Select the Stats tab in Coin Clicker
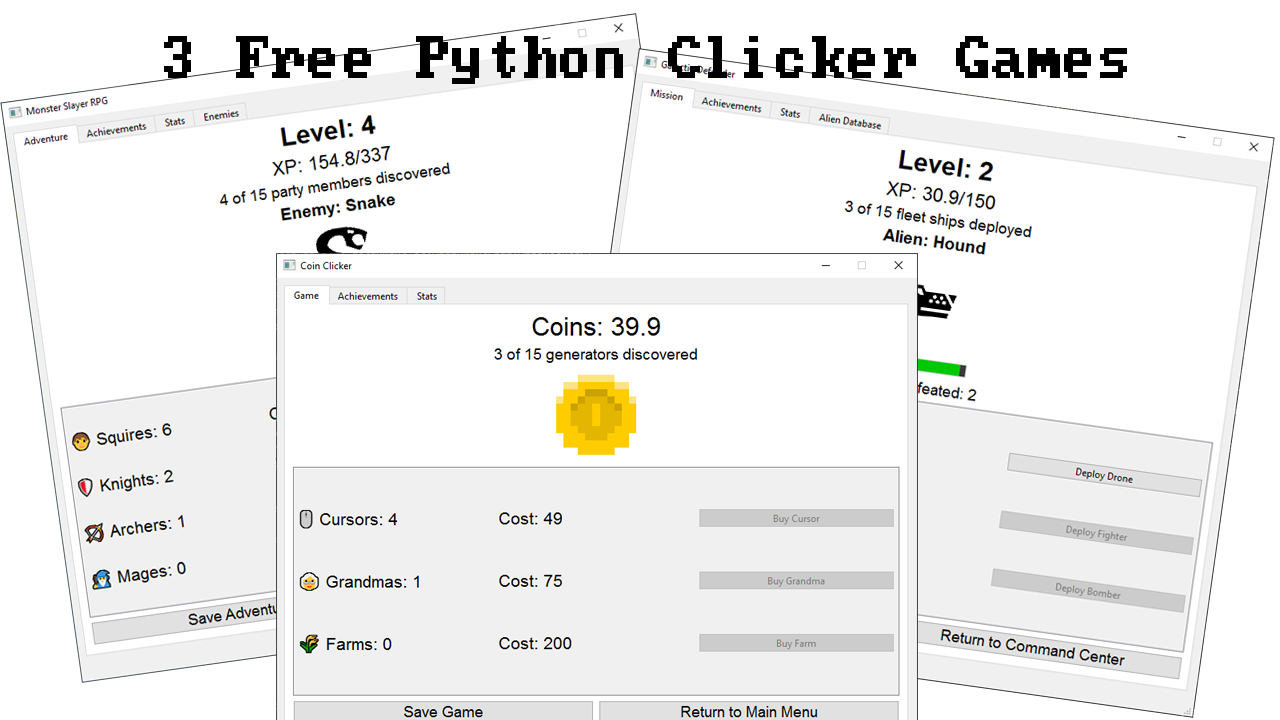This screenshot has height=720, width=1280. (426, 295)
